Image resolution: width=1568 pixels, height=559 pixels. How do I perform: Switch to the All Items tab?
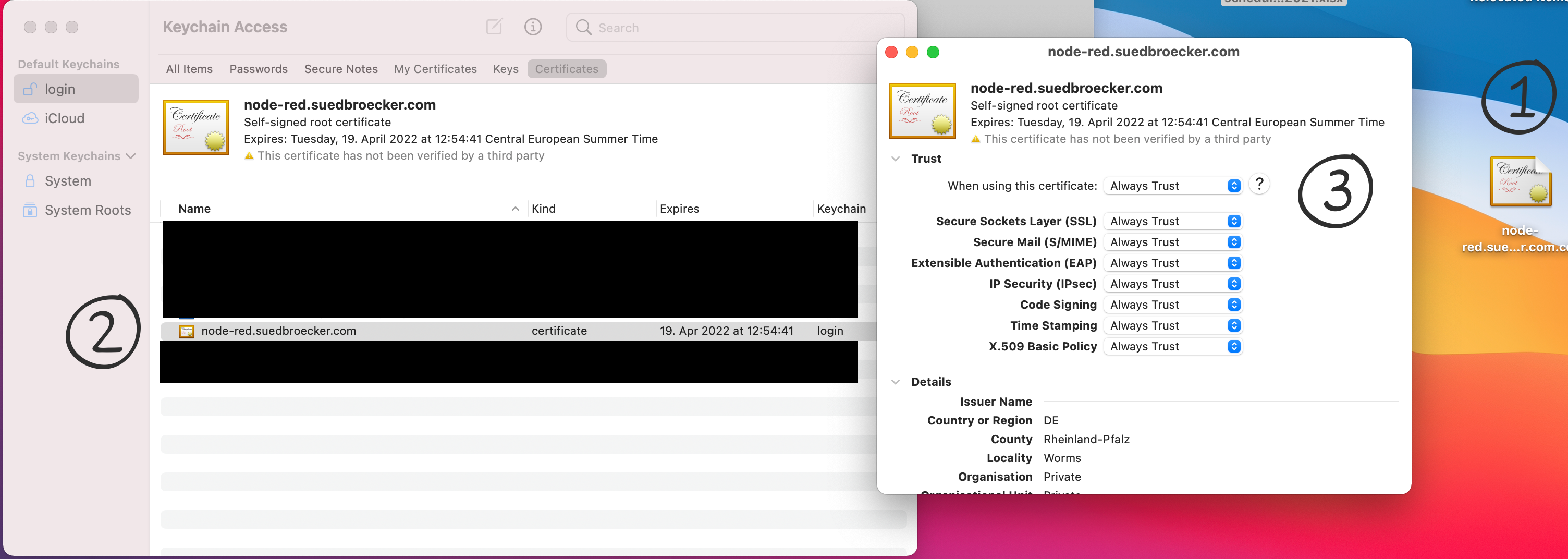tap(189, 69)
